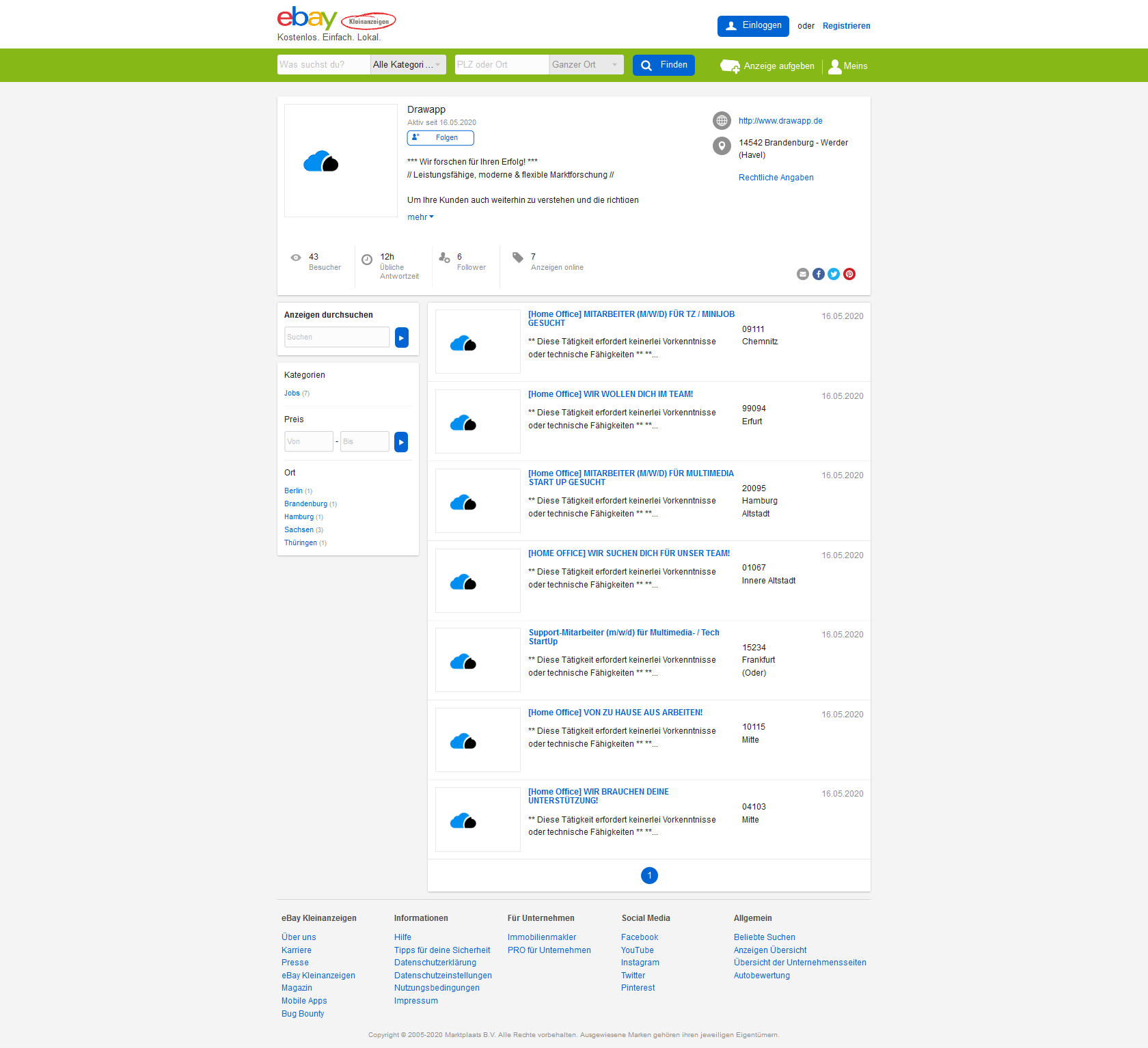Open Beliebte Suchen footer link
1148x1048 pixels.
point(765,937)
